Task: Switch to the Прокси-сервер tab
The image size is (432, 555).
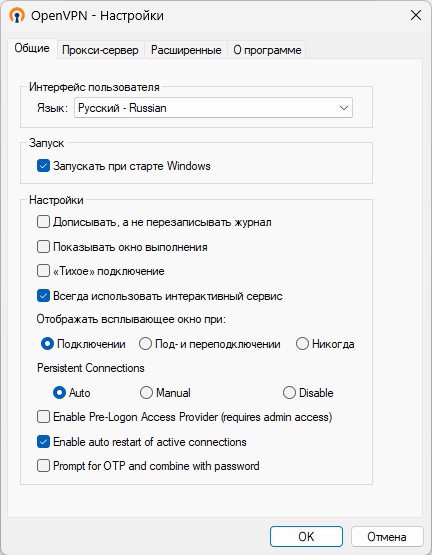Action: click(100, 50)
